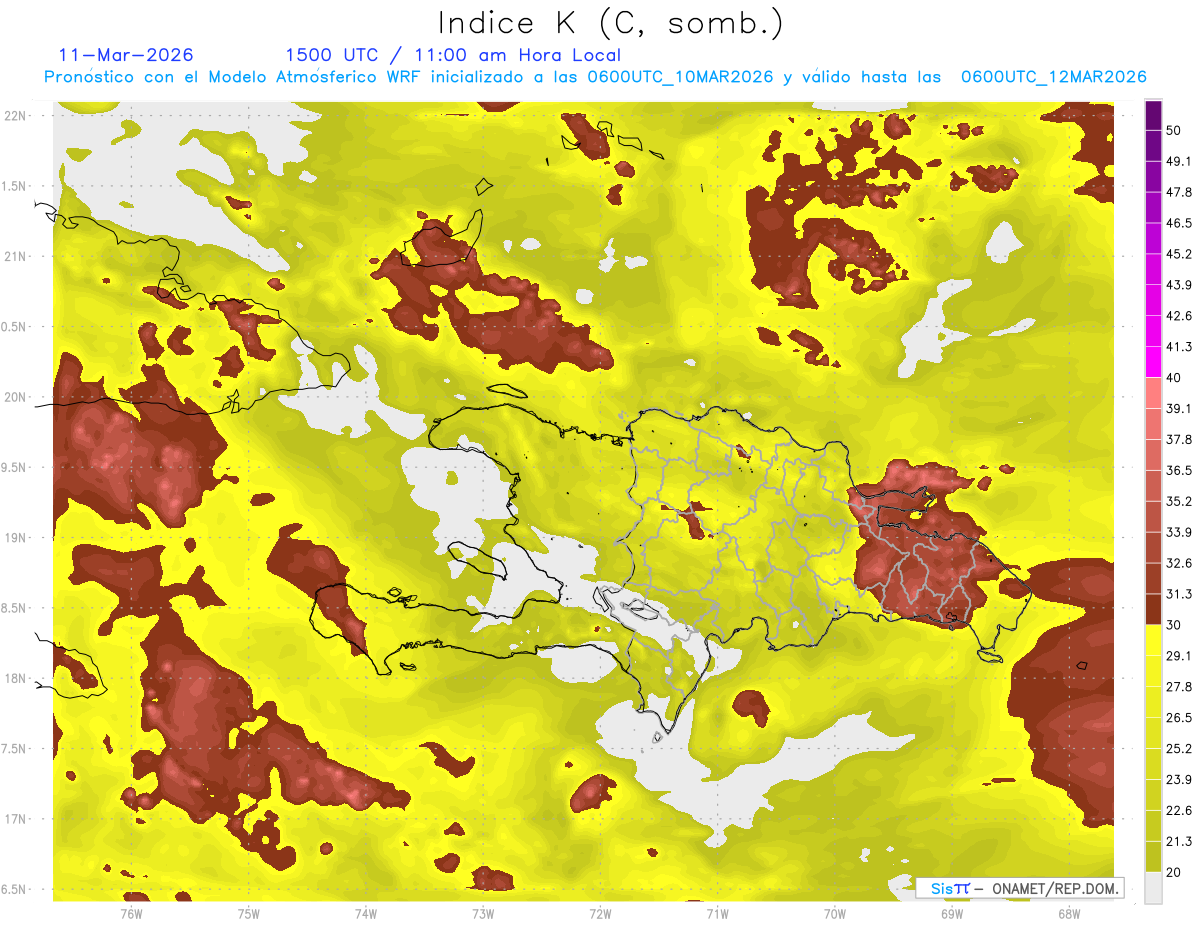The height and width of the screenshot is (927, 1200).
Task: Click the '73W' longitude label
Action: coord(483,914)
